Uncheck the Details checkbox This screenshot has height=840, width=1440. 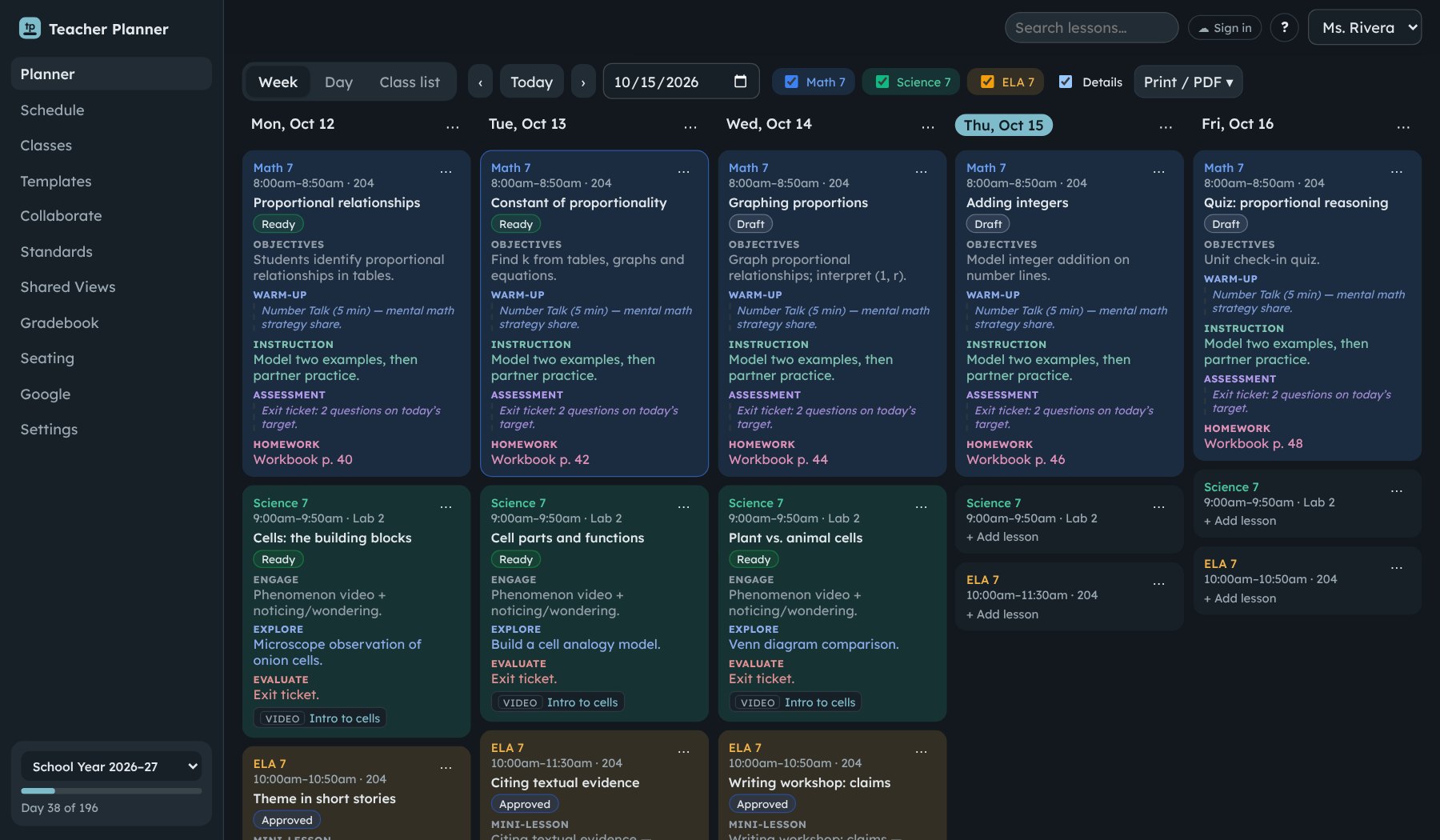(x=1066, y=82)
